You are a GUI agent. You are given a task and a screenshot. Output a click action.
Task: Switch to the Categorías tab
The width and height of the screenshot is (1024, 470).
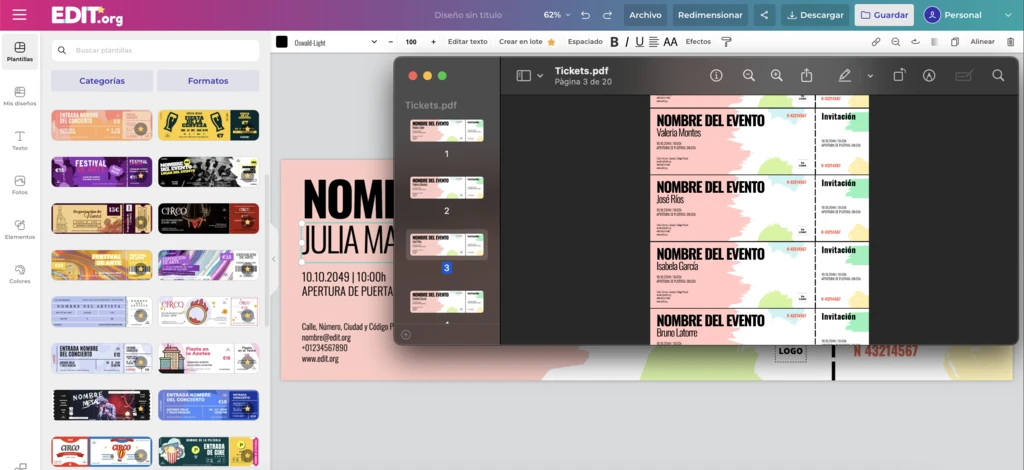pyautogui.click(x=102, y=80)
